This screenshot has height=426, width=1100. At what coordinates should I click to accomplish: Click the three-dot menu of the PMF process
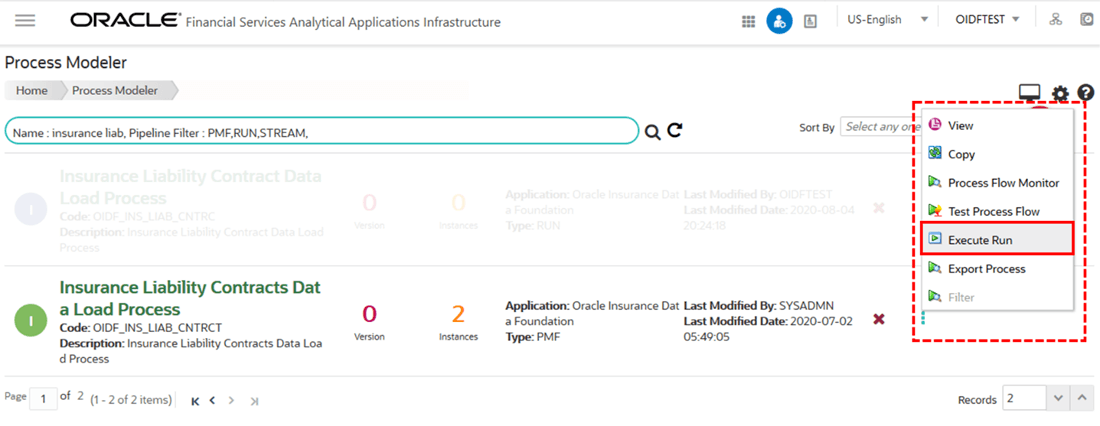[923, 319]
